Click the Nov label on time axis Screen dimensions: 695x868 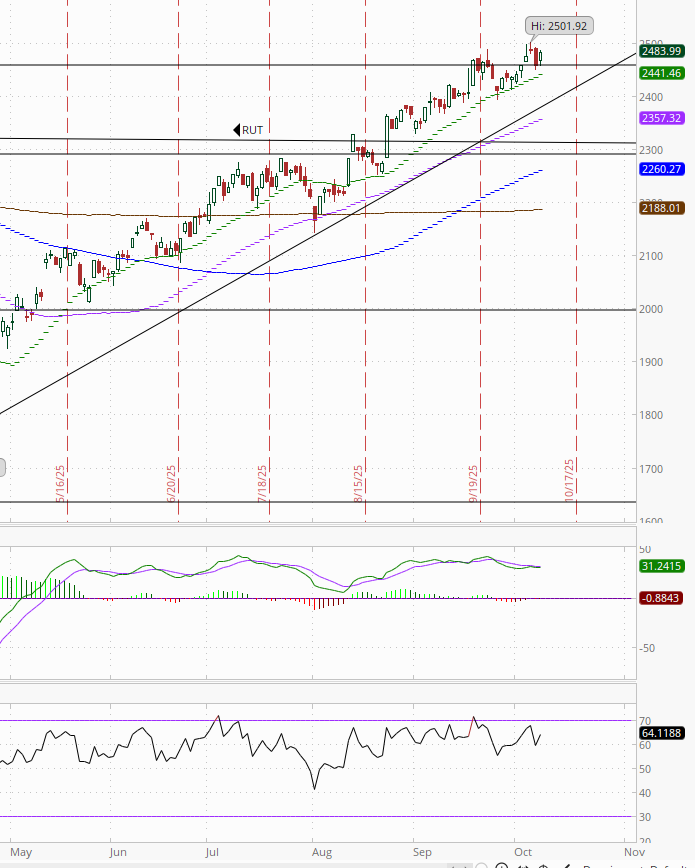click(634, 852)
